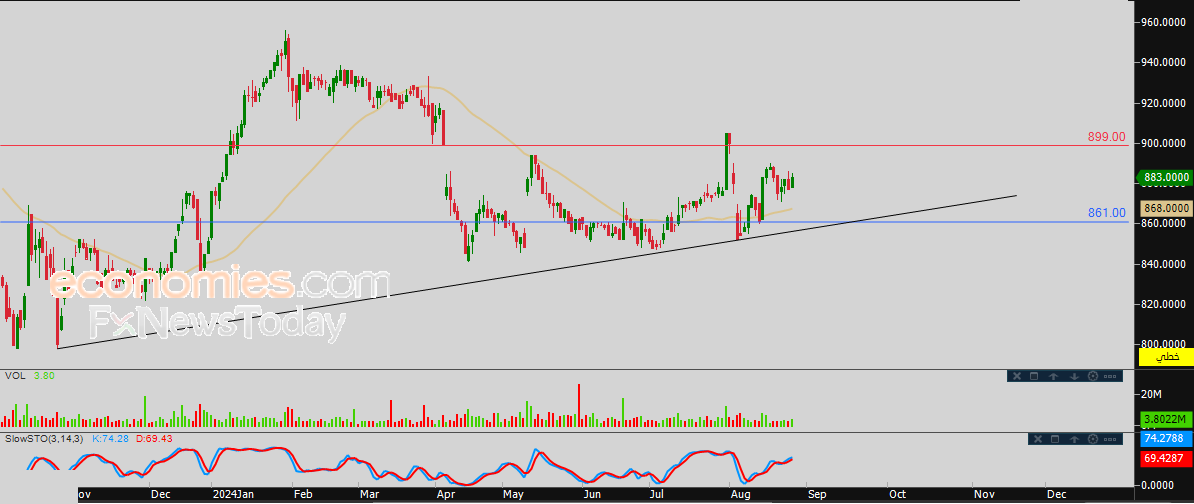
Task: Select the K:74.28 stochastic reading
Action: (x=109, y=439)
